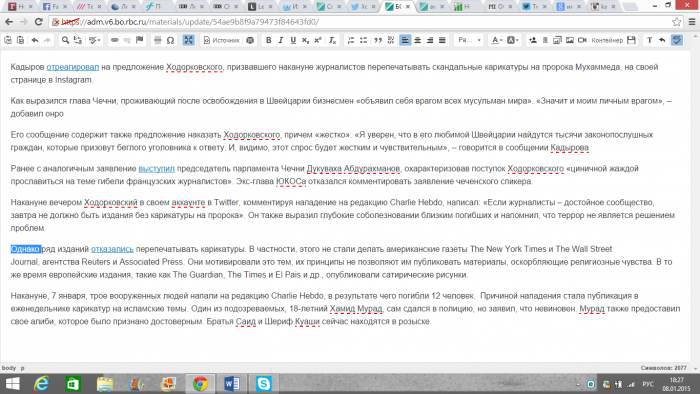
Task: Align text left
Action: (x=405, y=40)
